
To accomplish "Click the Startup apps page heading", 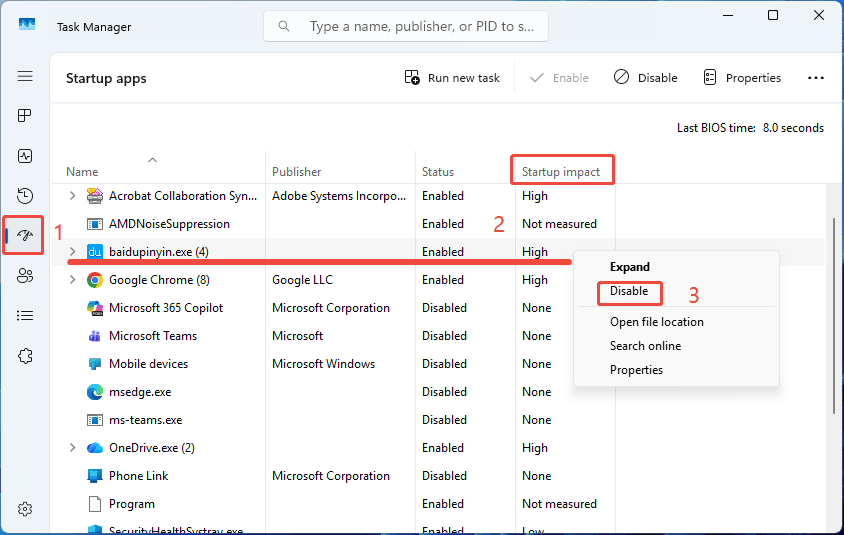I will [106, 79].
